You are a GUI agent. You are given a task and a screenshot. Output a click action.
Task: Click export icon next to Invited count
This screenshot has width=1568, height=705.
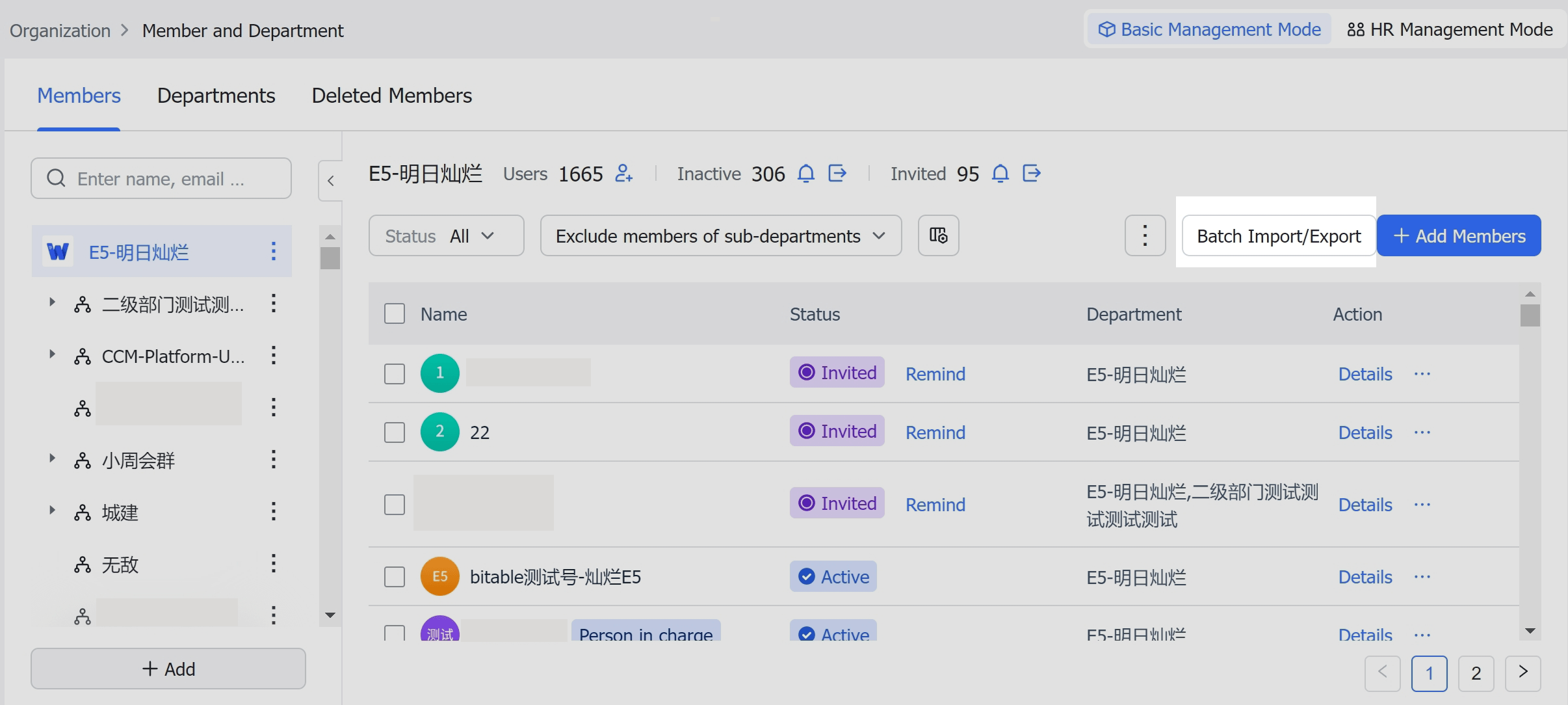pyautogui.click(x=1032, y=174)
